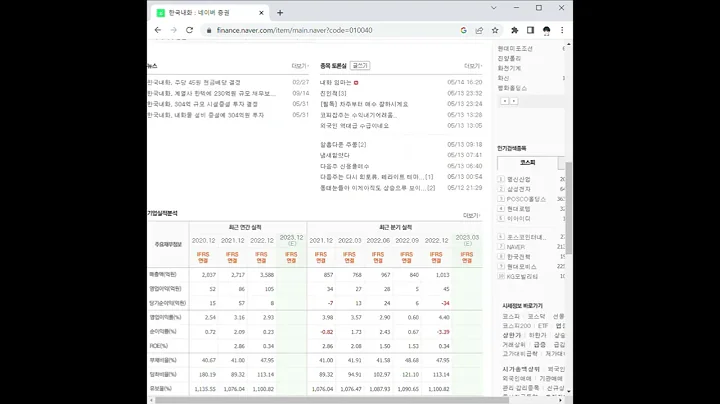Show the previous related-stocks page arrow

[x=505, y=101]
